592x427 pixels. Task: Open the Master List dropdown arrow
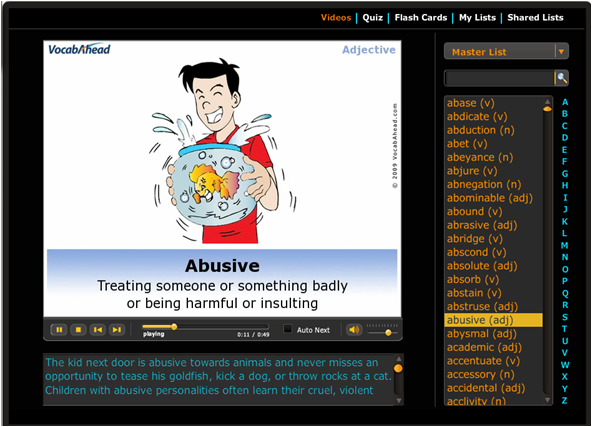(561, 52)
